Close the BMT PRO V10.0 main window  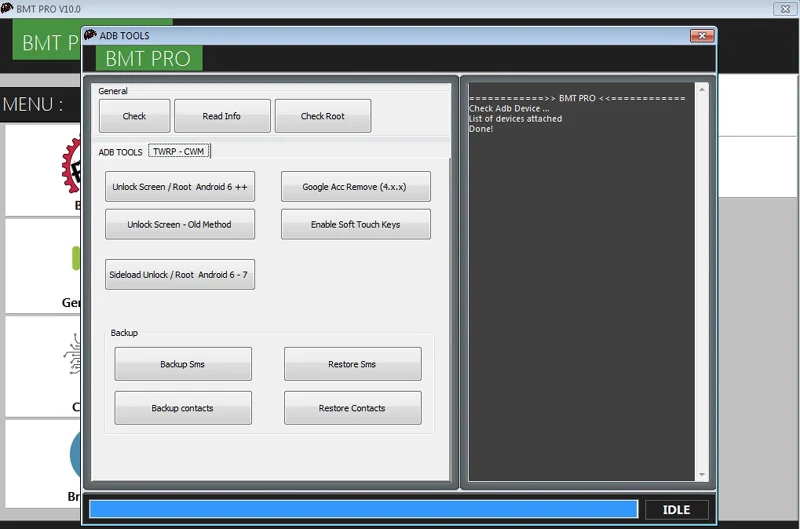786,9
